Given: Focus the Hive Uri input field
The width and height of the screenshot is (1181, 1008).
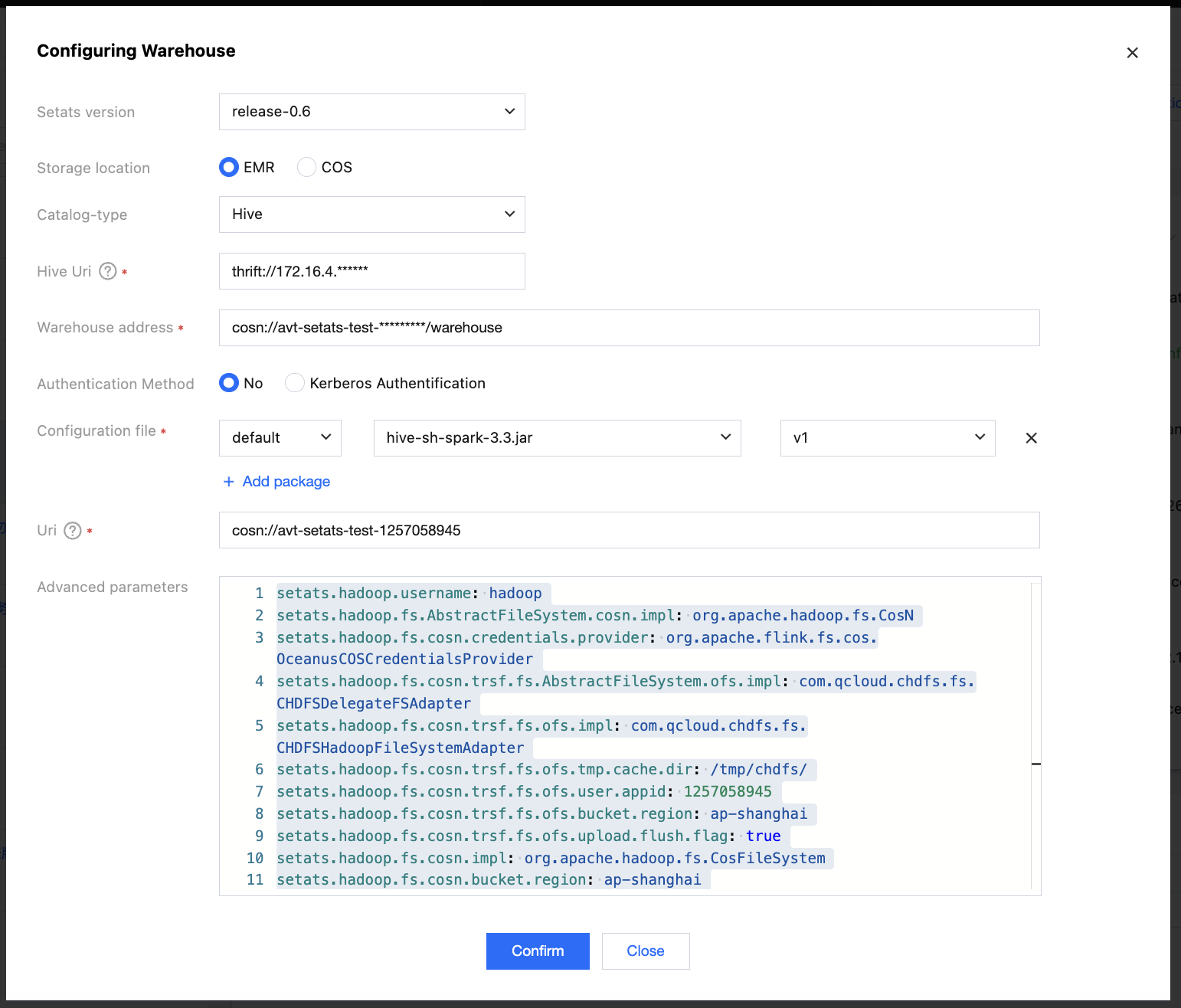Looking at the screenshot, I should click(372, 271).
